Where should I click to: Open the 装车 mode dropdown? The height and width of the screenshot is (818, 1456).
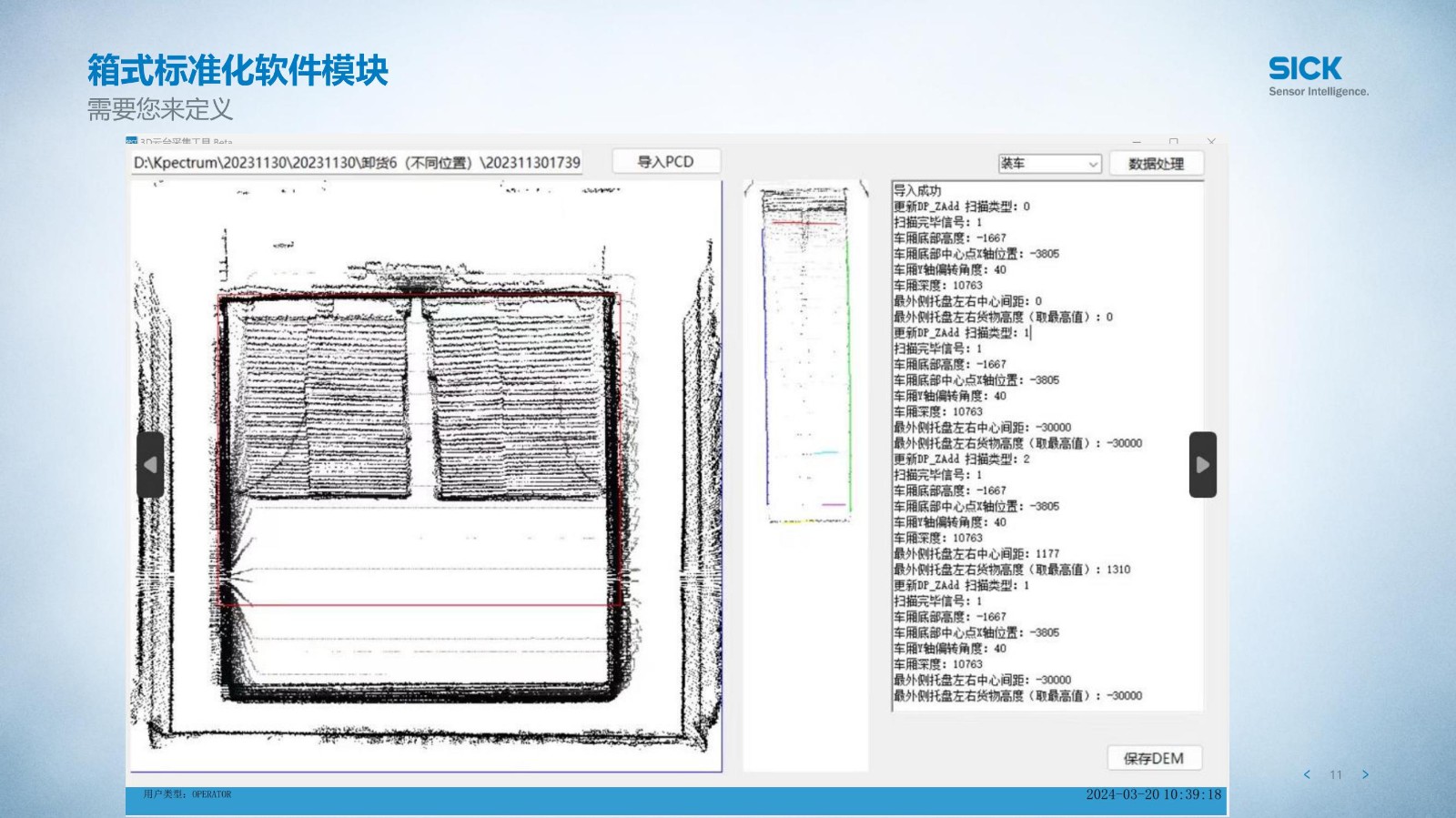1050,164
